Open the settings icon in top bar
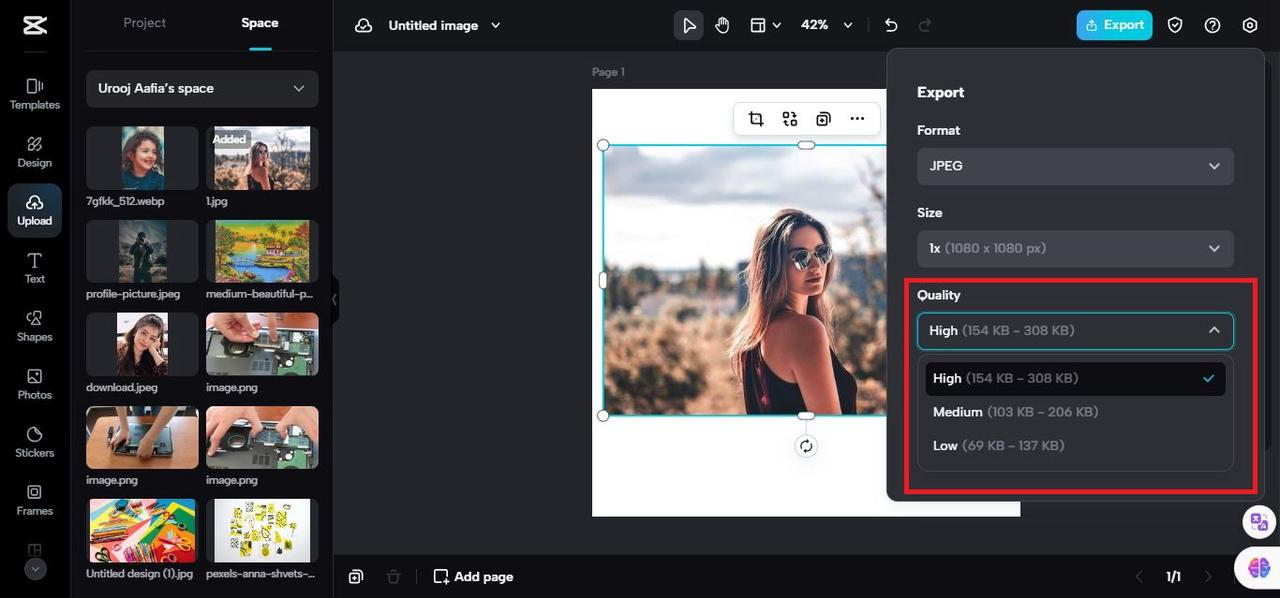This screenshot has height=598, width=1280. point(1250,25)
